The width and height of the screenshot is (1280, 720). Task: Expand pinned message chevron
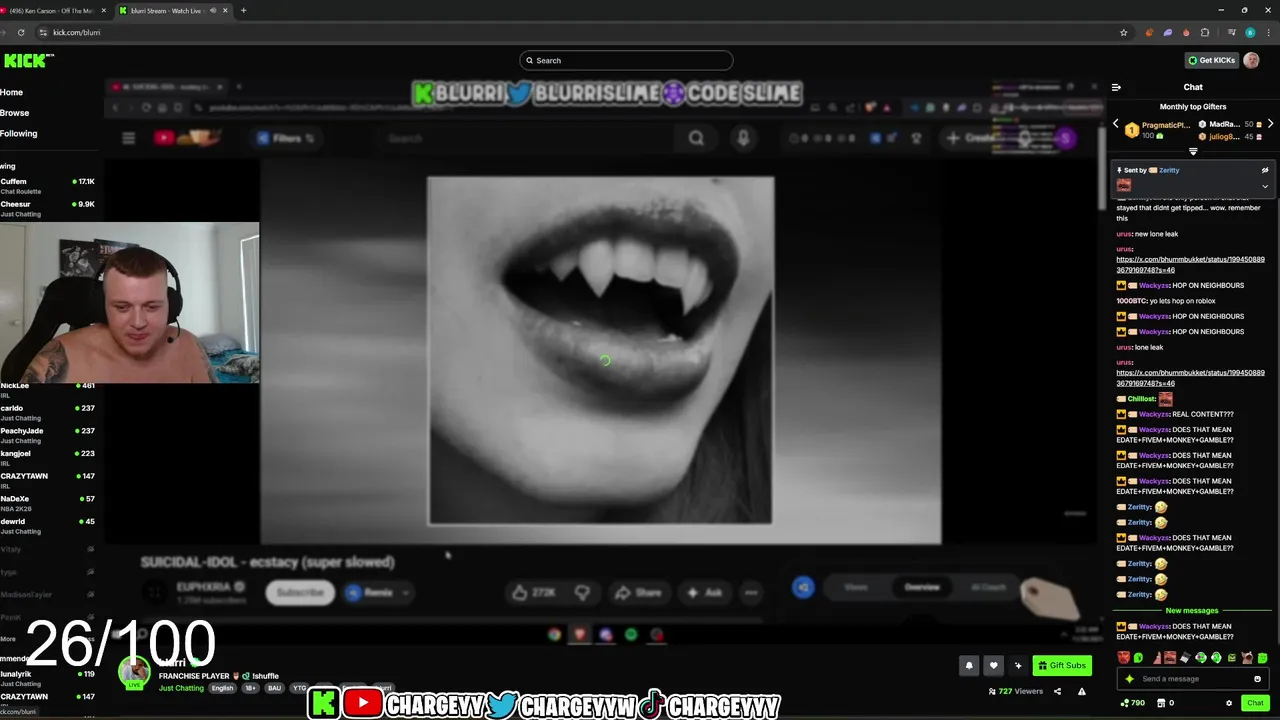1264,186
